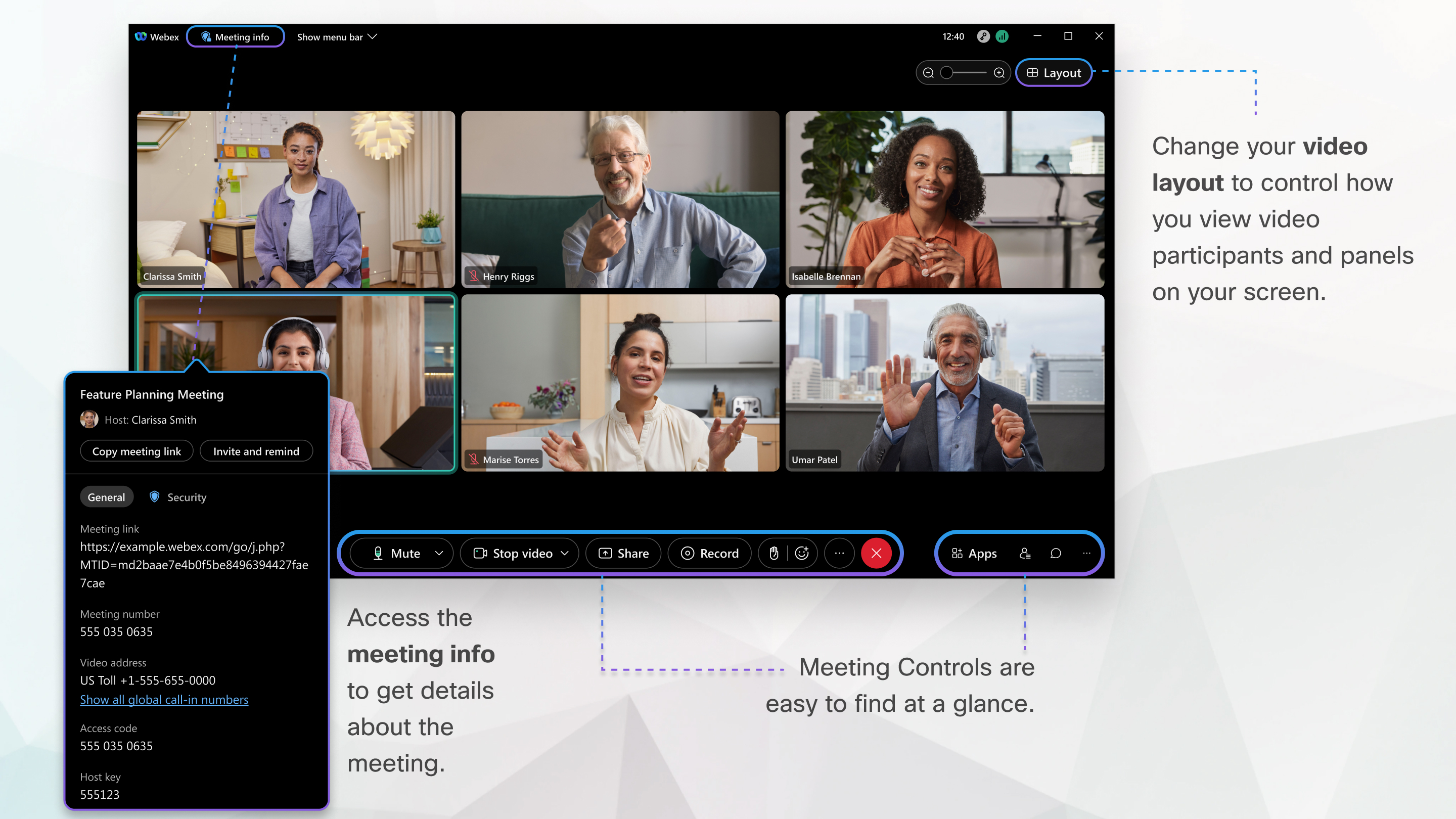Click the Chat messaging icon

coord(1056,553)
